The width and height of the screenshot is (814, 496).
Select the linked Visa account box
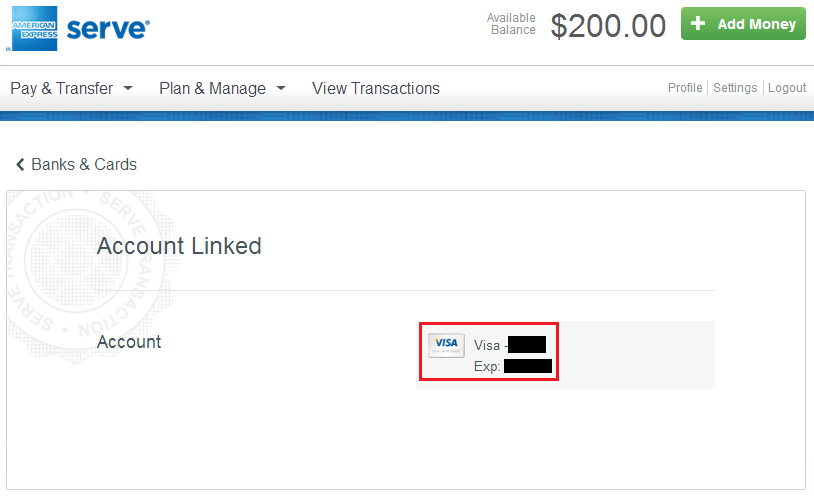tap(489, 351)
